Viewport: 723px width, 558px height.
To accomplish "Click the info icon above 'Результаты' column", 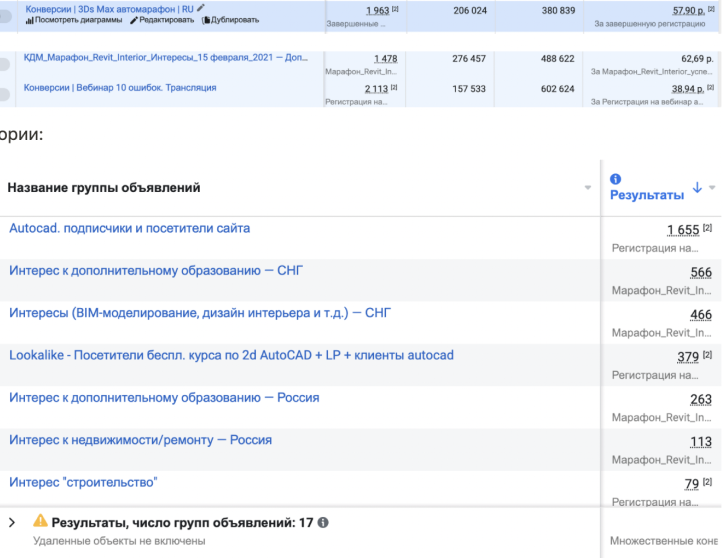I will point(616,179).
